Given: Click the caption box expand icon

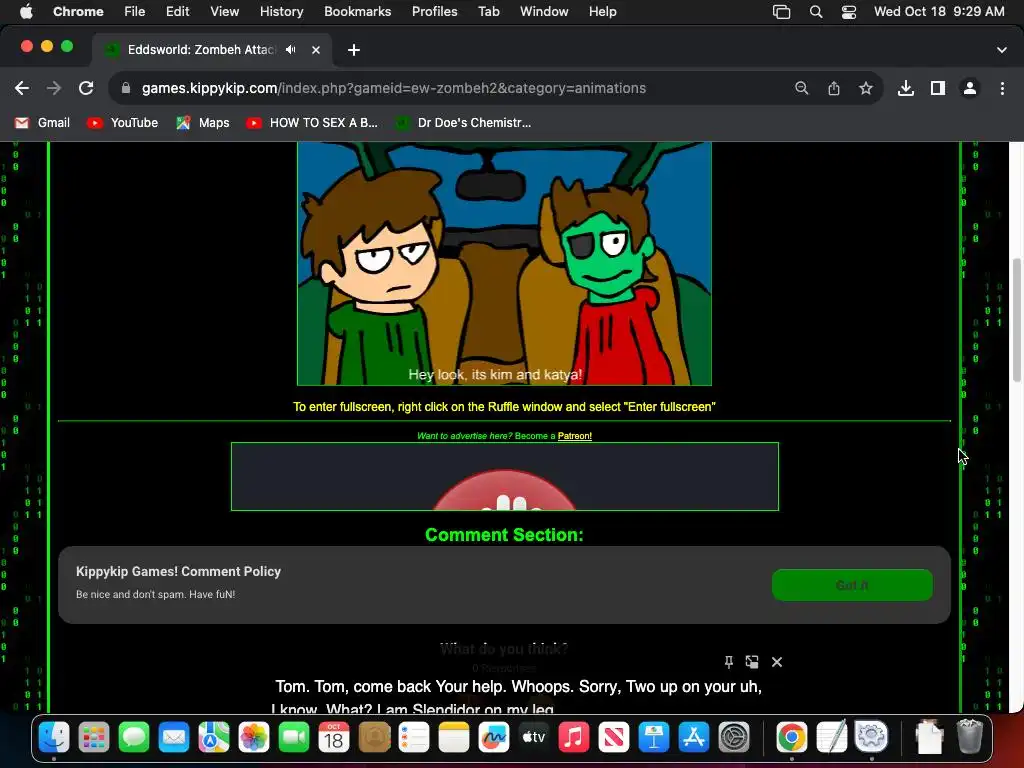Looking at the screenshot, I should click(752, 662).
